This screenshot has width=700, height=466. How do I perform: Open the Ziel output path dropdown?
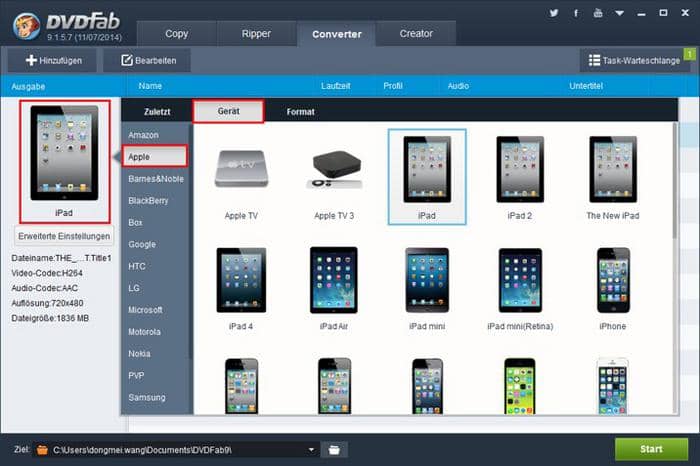click(312, 450)
